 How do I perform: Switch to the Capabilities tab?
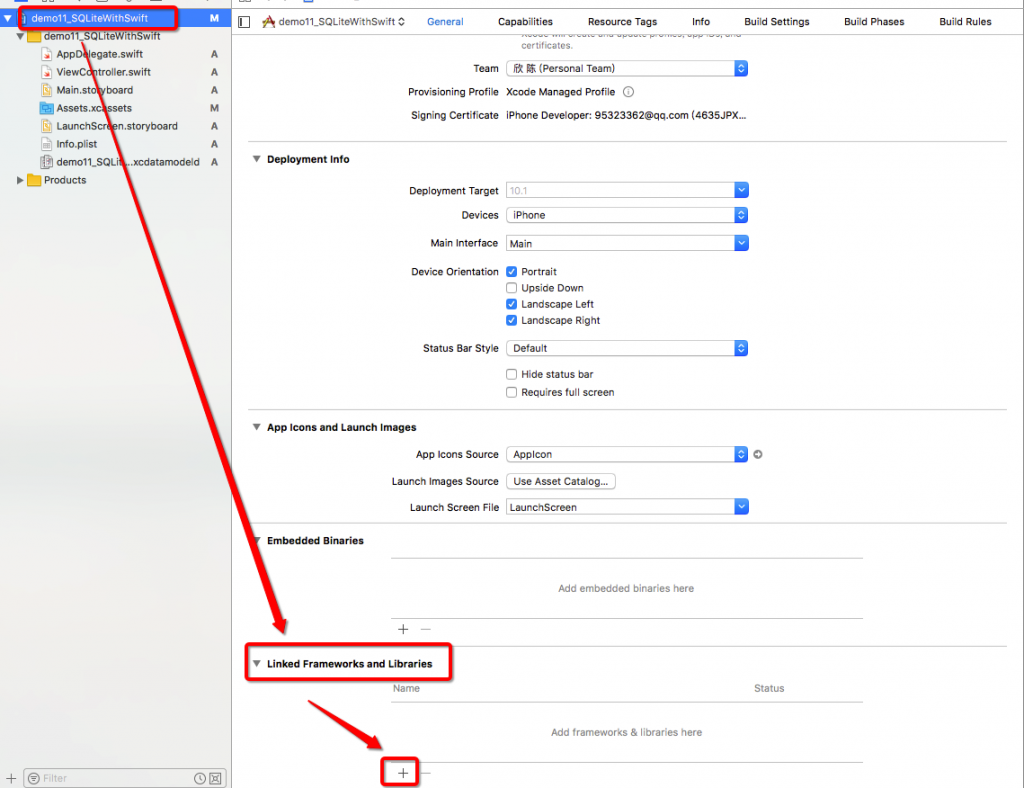click(x=525, y=22)
